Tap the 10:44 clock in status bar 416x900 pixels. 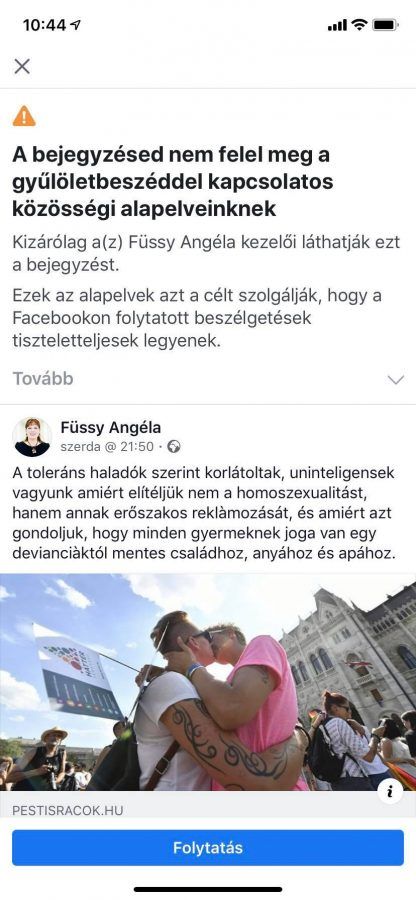(45, 25)
